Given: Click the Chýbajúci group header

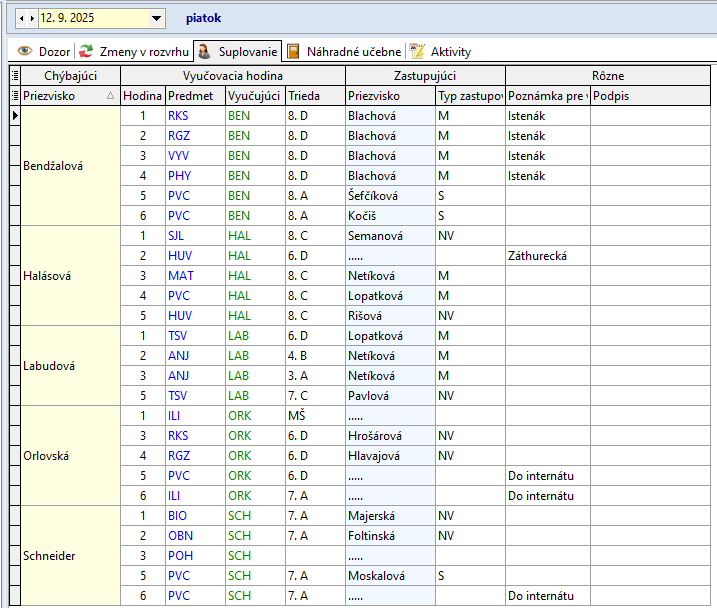Looking at the screenshot, I should point(70,75).
